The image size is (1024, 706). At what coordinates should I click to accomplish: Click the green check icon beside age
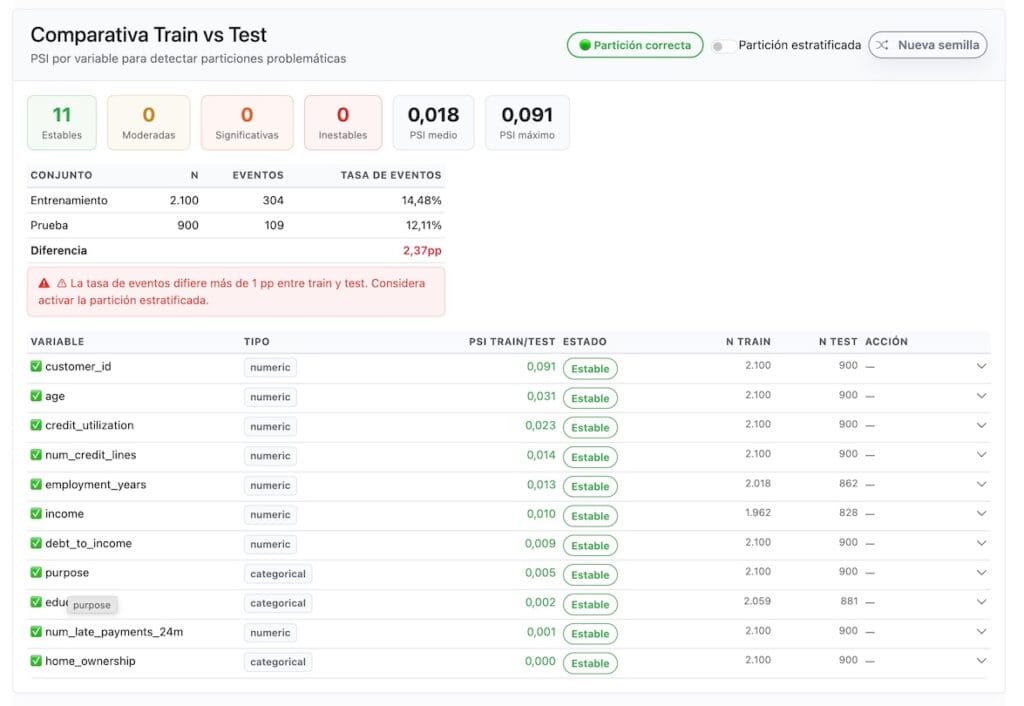(36, 396)
